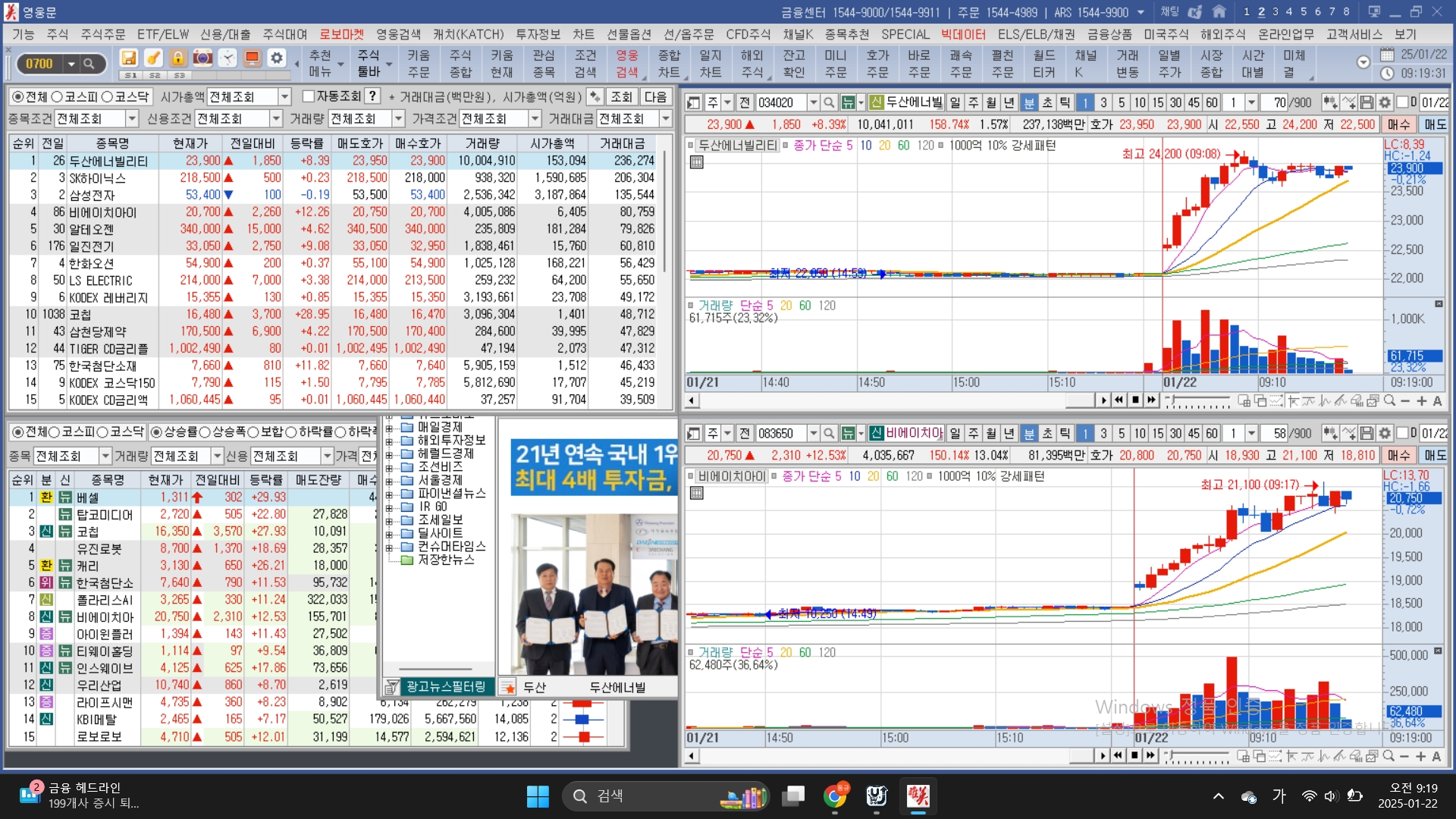The height and width of the screenshot is (819, 1456).
Task: Open the 거래량 dropdown in top filter row
Action: [x=397, y=119]
